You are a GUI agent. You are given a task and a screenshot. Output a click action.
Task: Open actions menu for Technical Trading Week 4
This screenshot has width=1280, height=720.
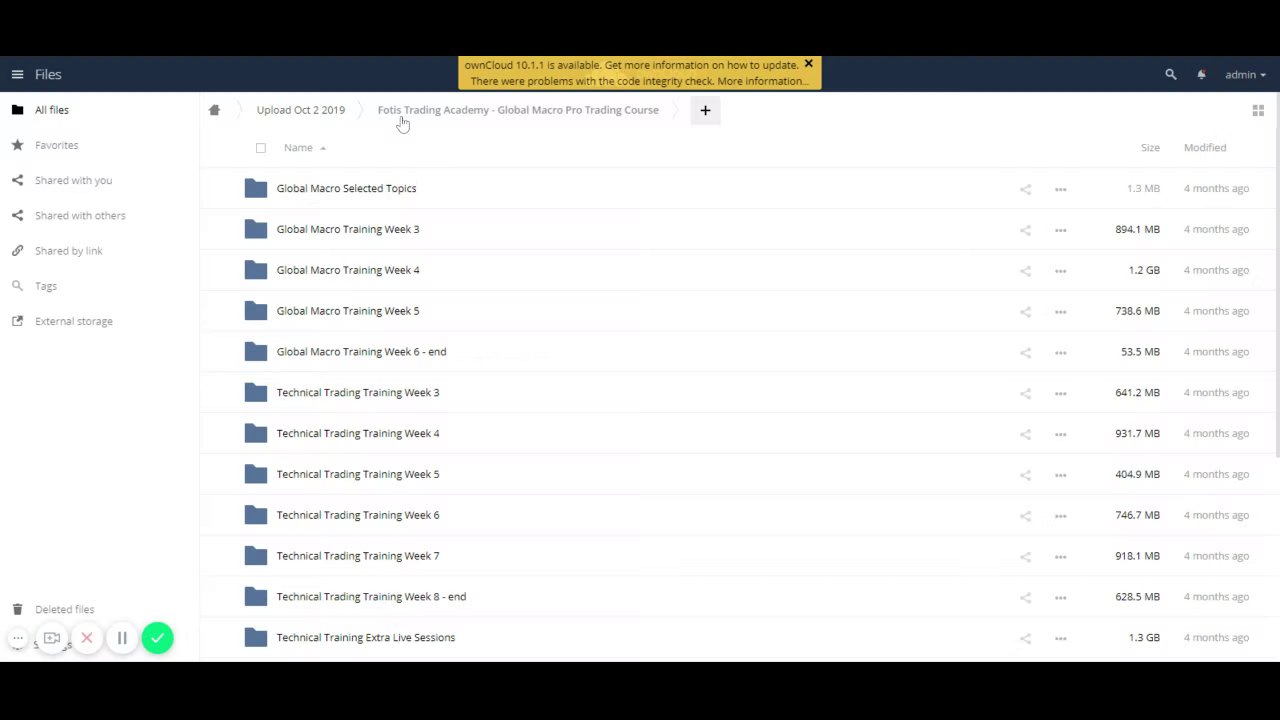[1060, 434]
